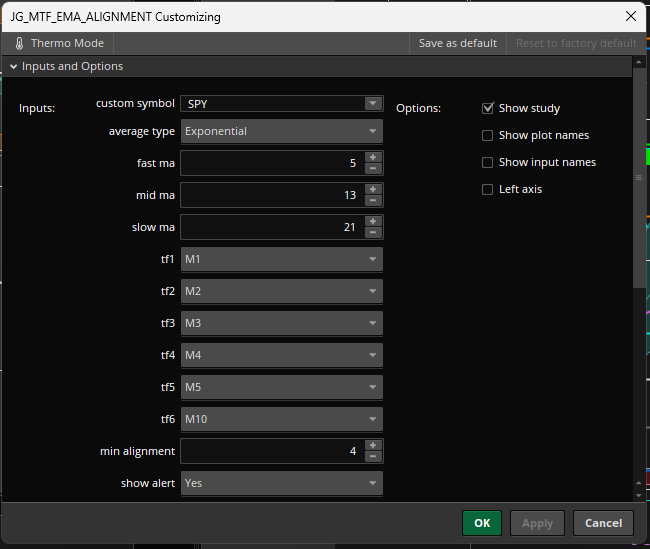Enable Show input names checkbox
This screenshot has height=549, width=650.
(x=488, y=162)
